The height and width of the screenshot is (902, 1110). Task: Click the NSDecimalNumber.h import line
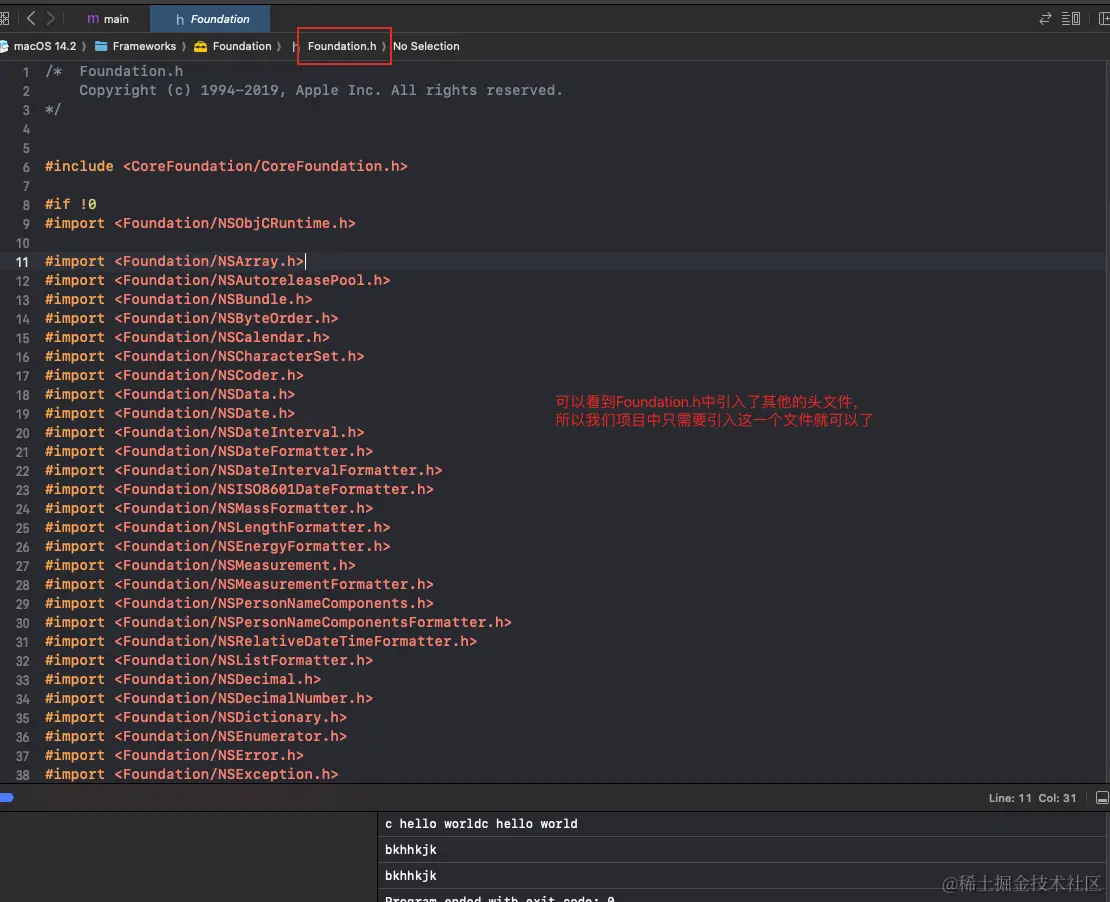[x=209, y=699]
